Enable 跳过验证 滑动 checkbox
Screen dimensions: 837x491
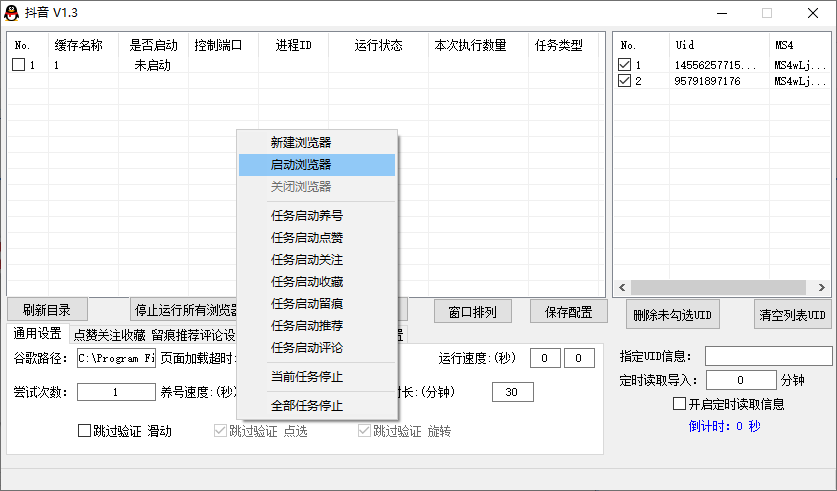[84, 431]
